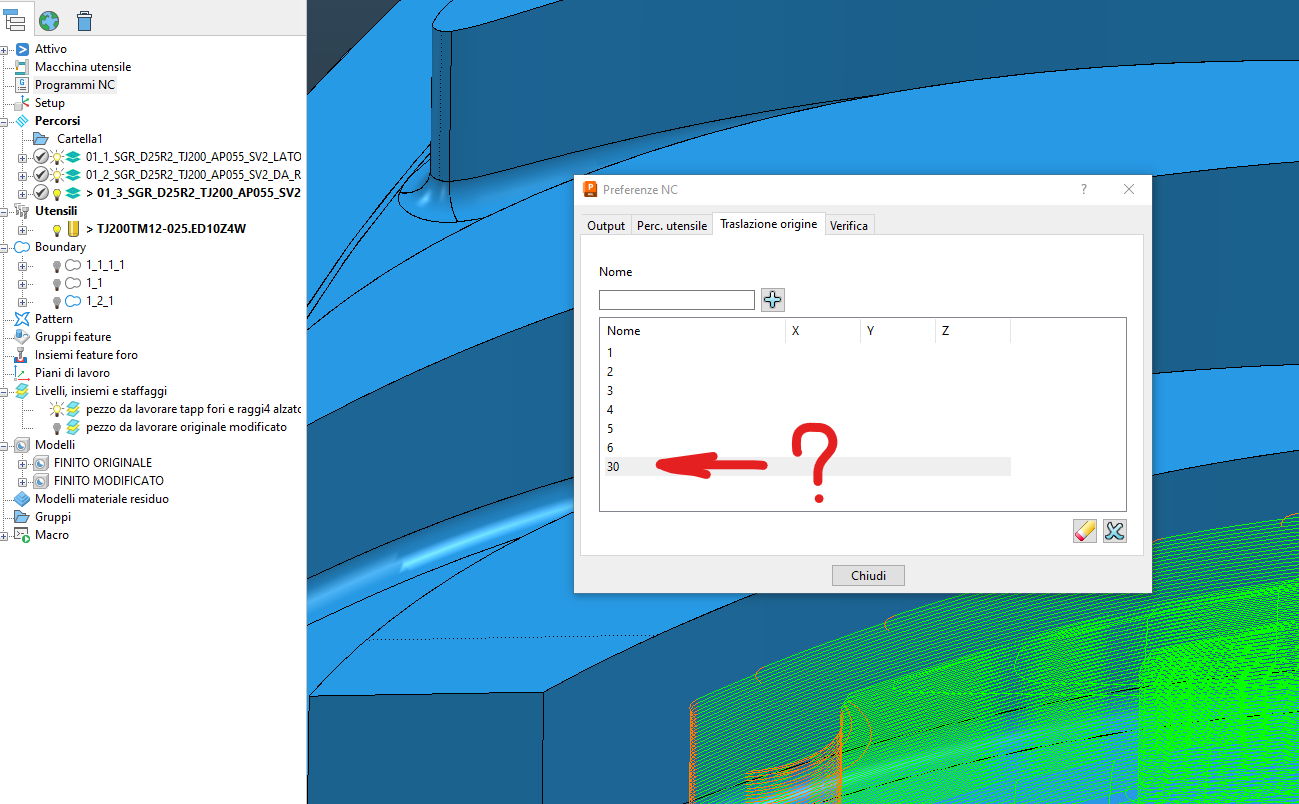Collapse the Utensili tree node
The height and width of the screenshot is (804, 1299).
tap(5, 211)
